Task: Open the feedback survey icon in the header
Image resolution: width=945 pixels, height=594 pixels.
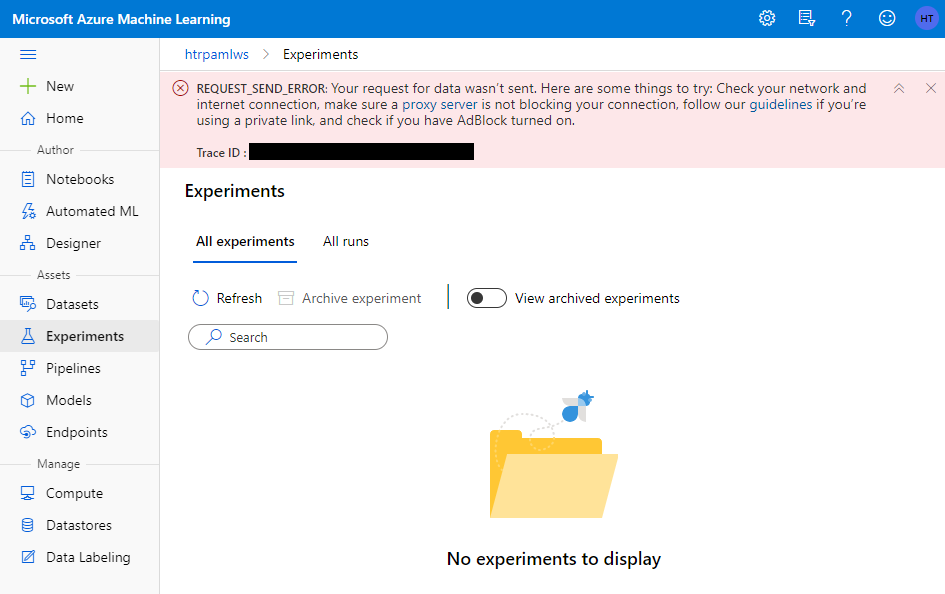Action: pos(806,18)
